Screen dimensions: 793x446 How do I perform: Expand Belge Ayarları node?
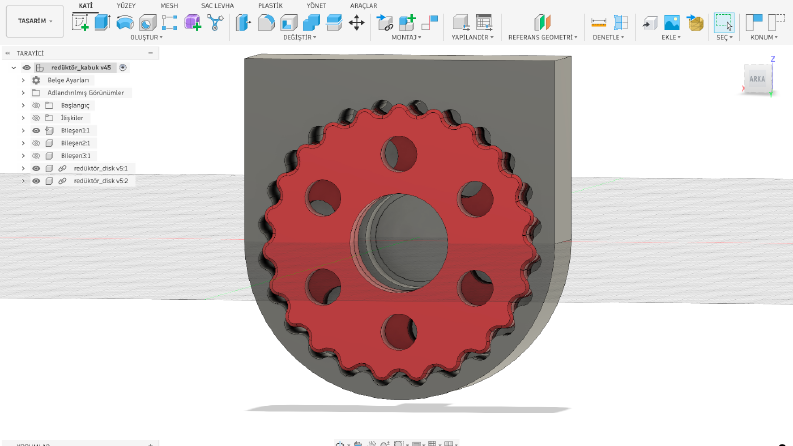coord(23,80)
